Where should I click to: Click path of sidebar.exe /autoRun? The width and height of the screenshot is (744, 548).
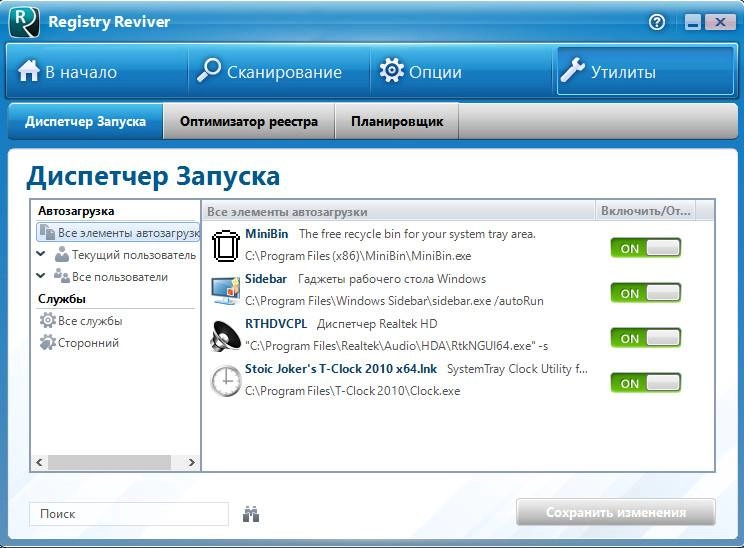[394, 301]
